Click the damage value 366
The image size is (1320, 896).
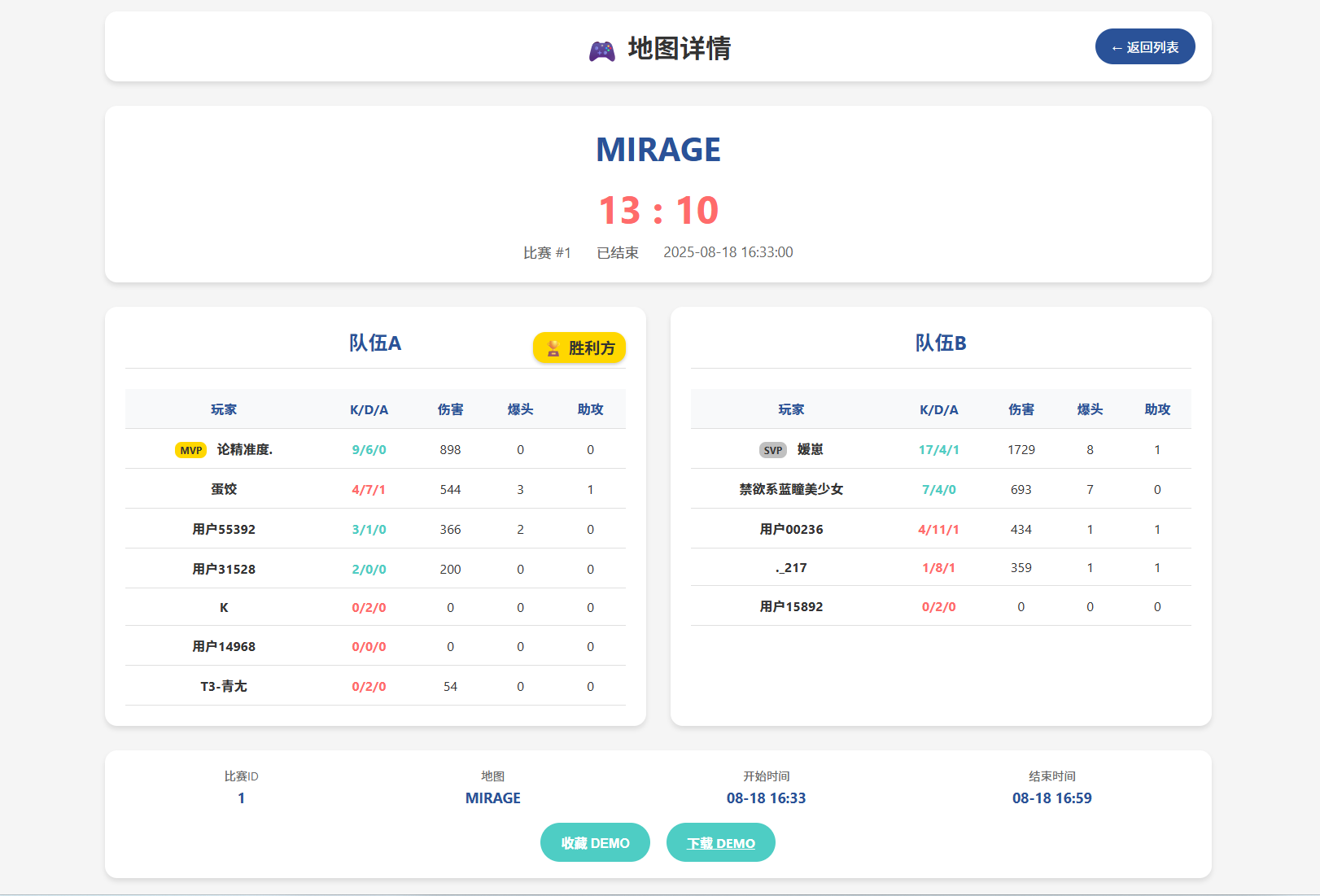[x=450, y=529]
